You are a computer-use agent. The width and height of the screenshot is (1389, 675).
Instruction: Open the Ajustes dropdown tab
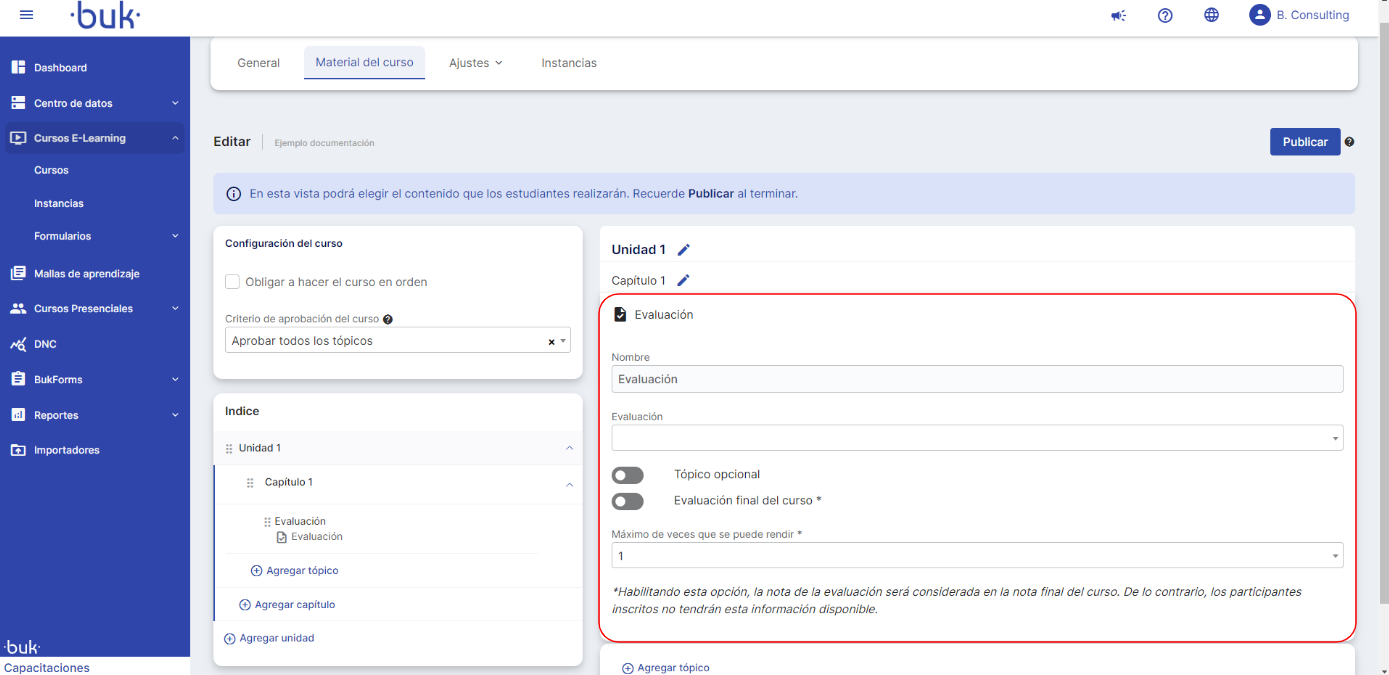pyautogui.click(x=475, y=63)
